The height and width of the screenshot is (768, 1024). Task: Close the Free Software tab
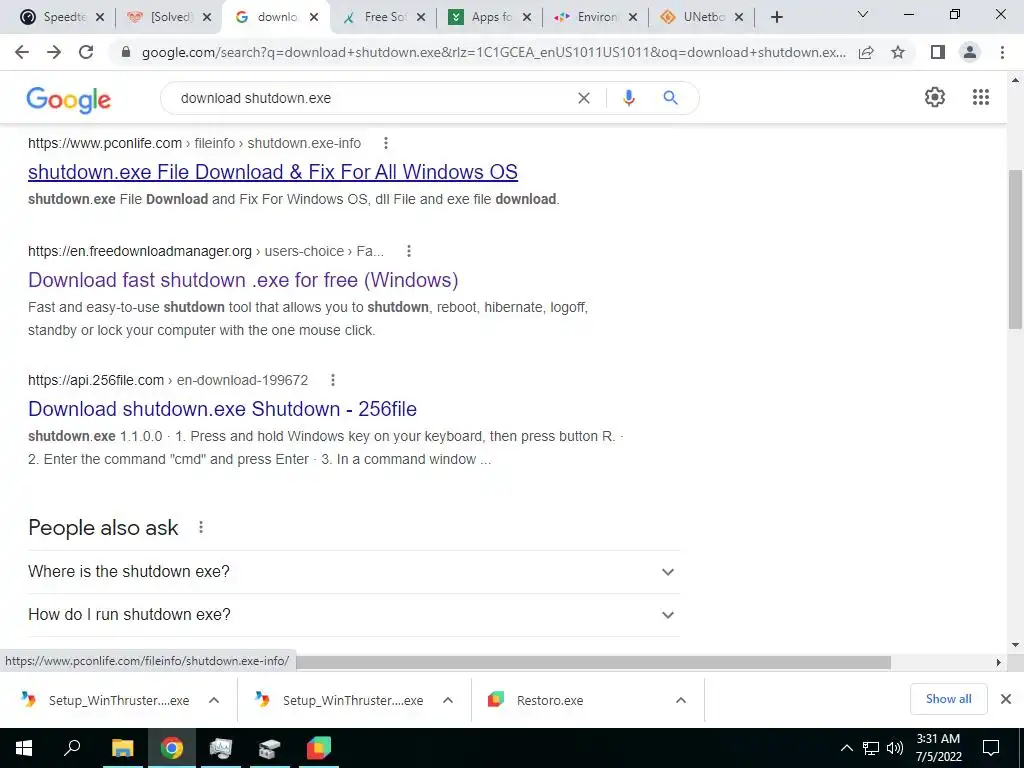click(x=421, y=17)
